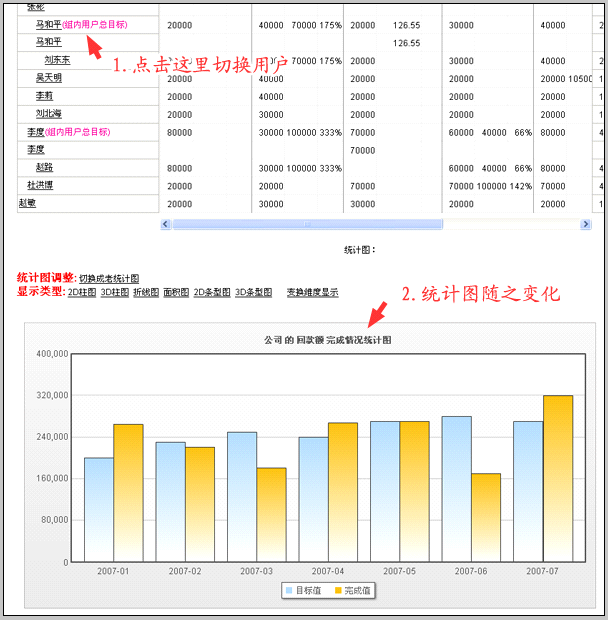608x620 pixels.
Task: Switch chart to 折线图 line type
Action: click(146, 292)
